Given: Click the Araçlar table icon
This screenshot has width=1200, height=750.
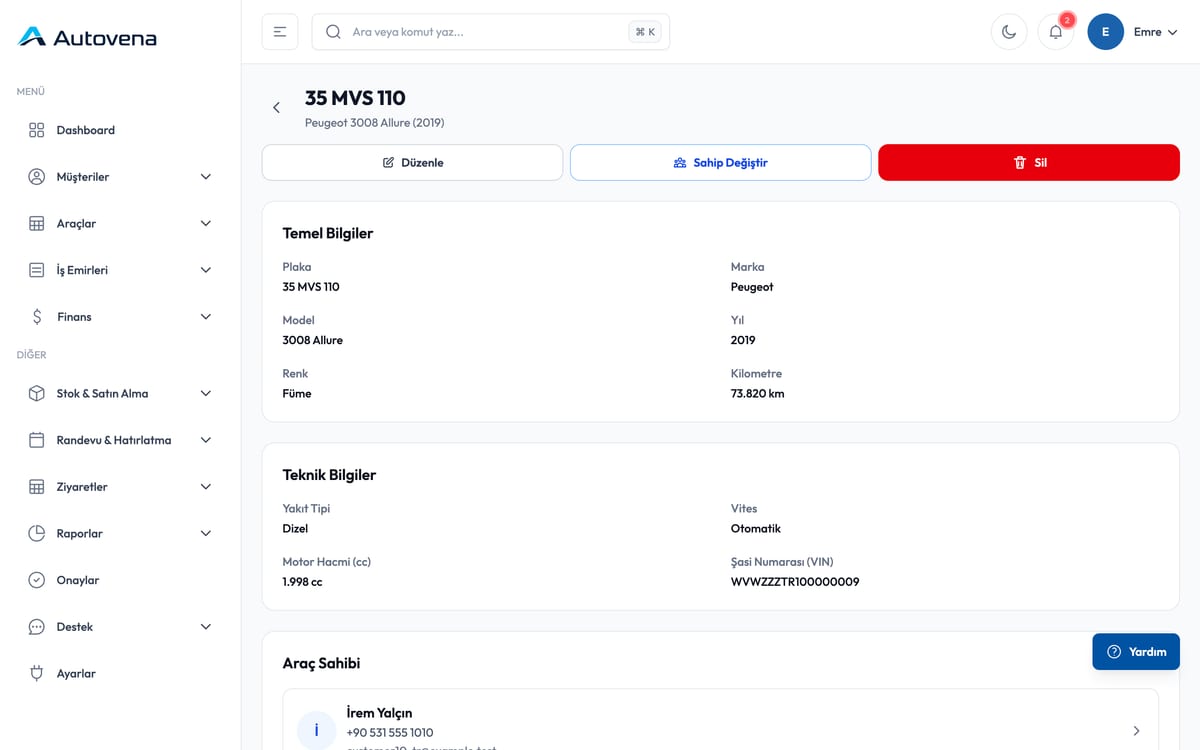Looking at the screenshot, I should click(x=37, y=223).
